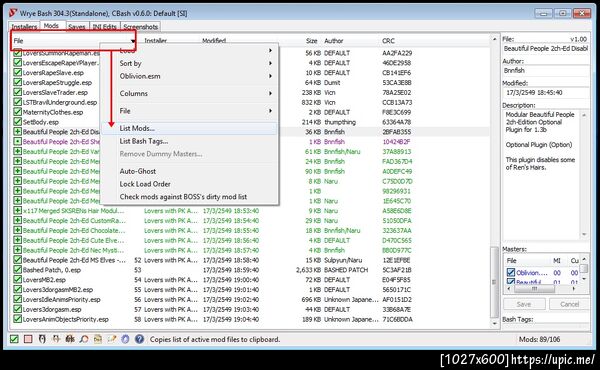Select Beautiful People 2ch-Ed Chocolate row
Image resolution: width=600 pixels, height=370 pixels.
pyautogui.click(x=251, y=230)
